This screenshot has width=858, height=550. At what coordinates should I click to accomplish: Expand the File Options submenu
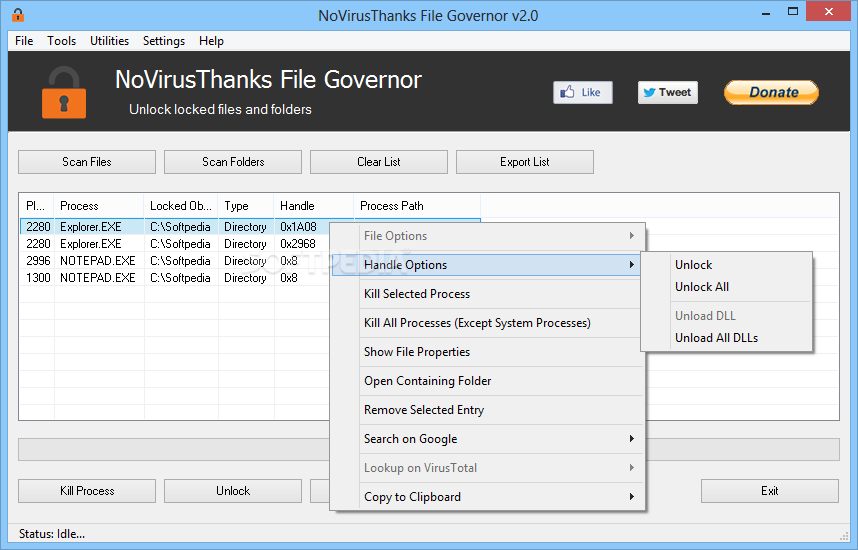tap(488, 236)
